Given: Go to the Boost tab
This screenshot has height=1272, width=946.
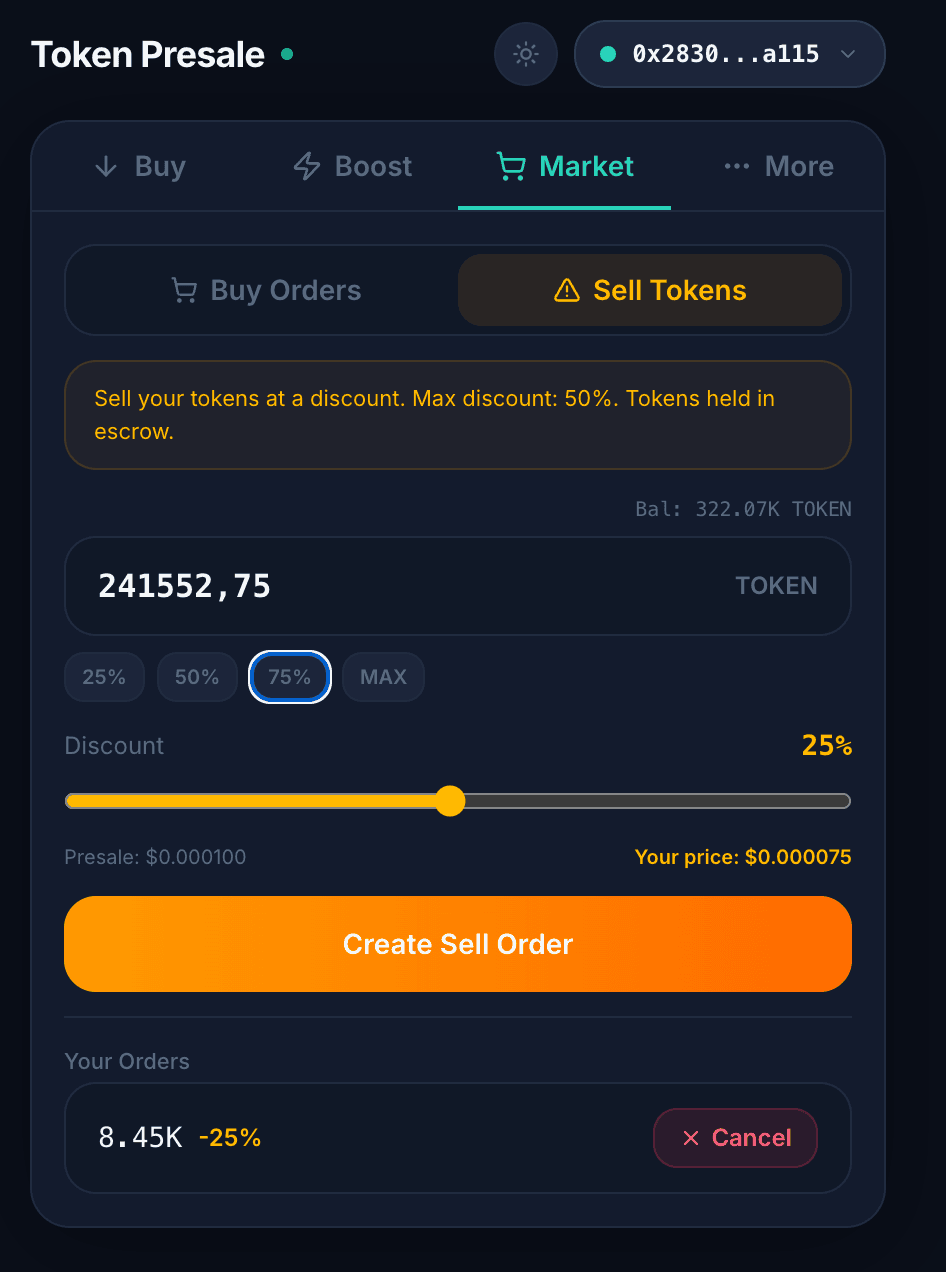Looking at the screenshot, I should coord(353,166).
